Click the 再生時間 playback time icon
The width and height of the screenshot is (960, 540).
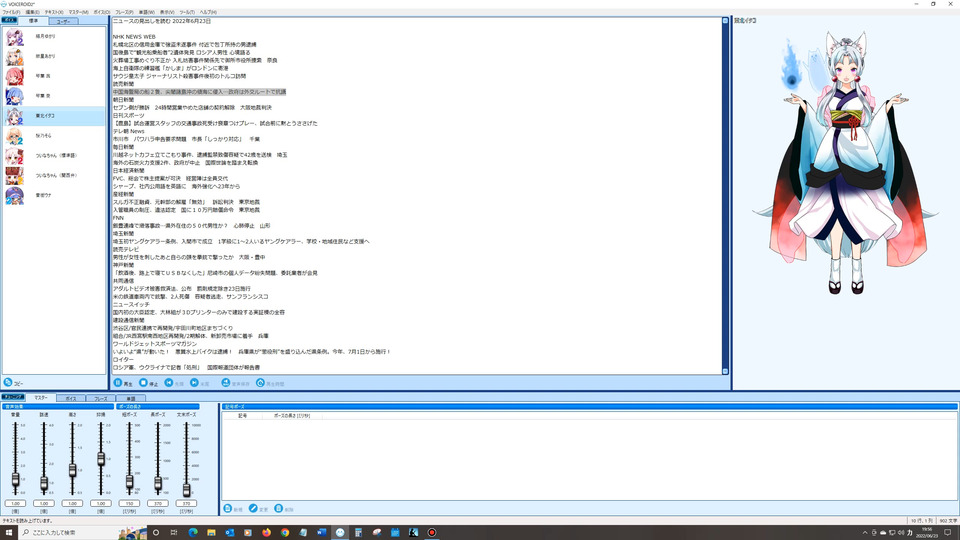[x=260, y=383]
